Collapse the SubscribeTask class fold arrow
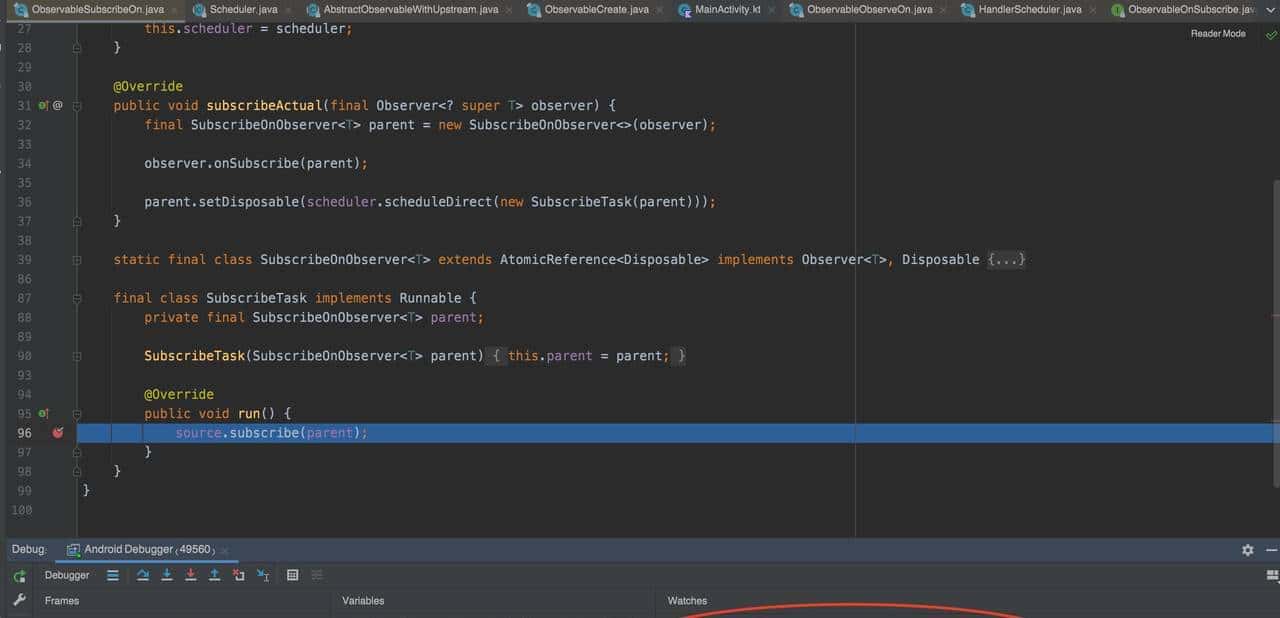This screenshot has width=1280, height=618. (x=75, y=297)
